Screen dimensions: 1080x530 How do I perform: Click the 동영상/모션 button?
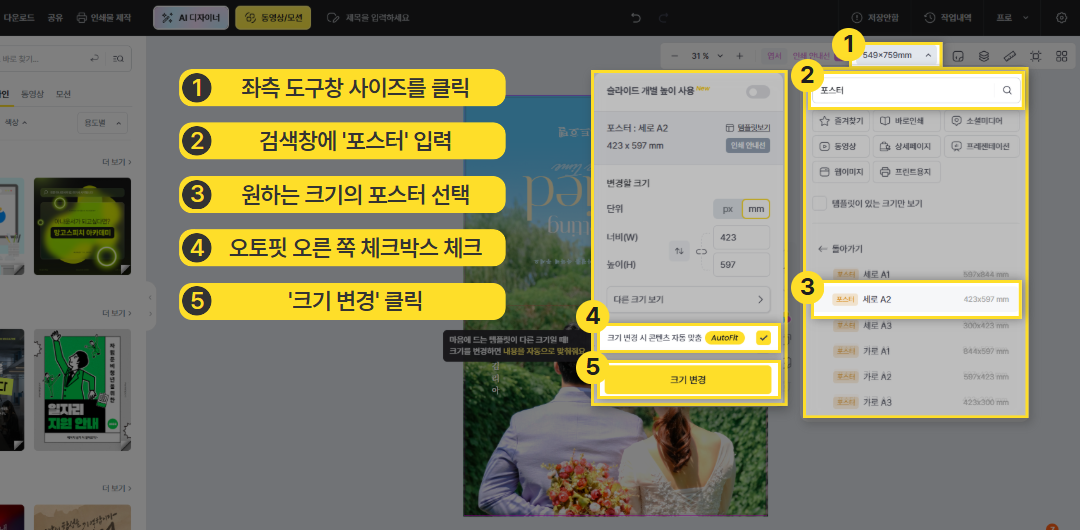click(273, 18)
